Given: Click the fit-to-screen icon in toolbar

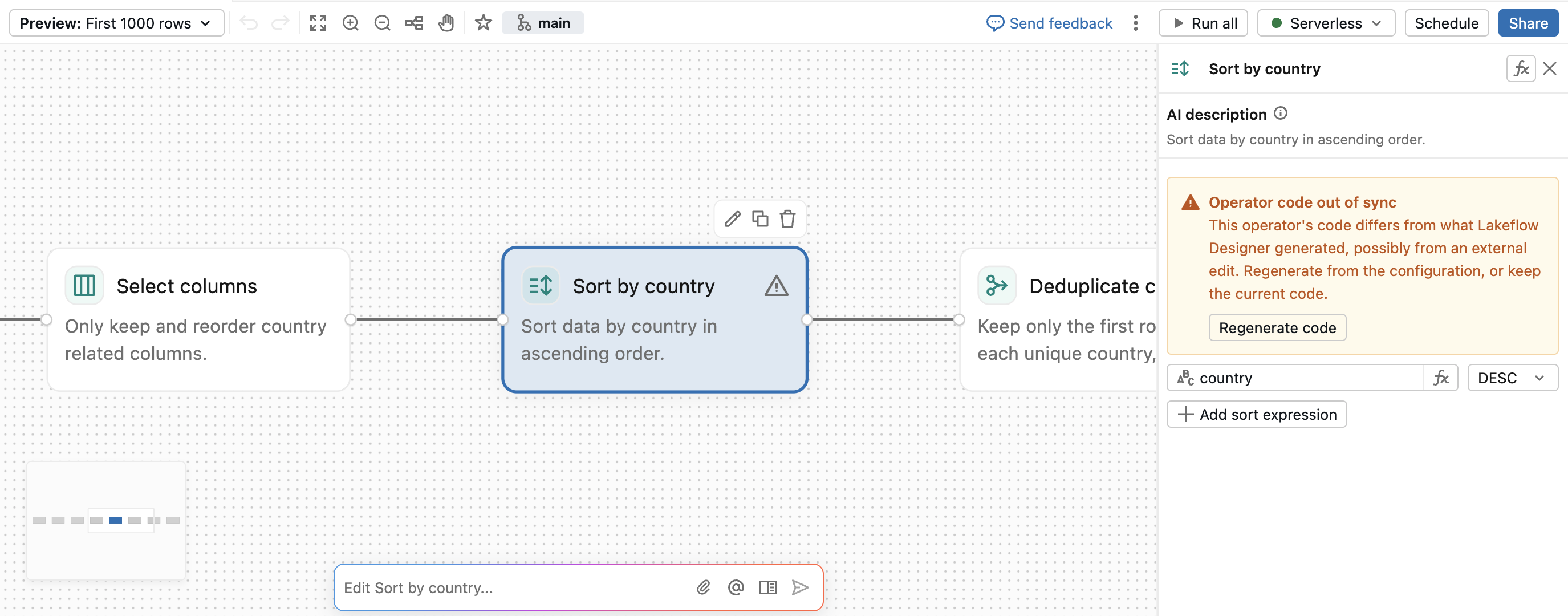Looking at the screenshot, I should tap(318, 23).
